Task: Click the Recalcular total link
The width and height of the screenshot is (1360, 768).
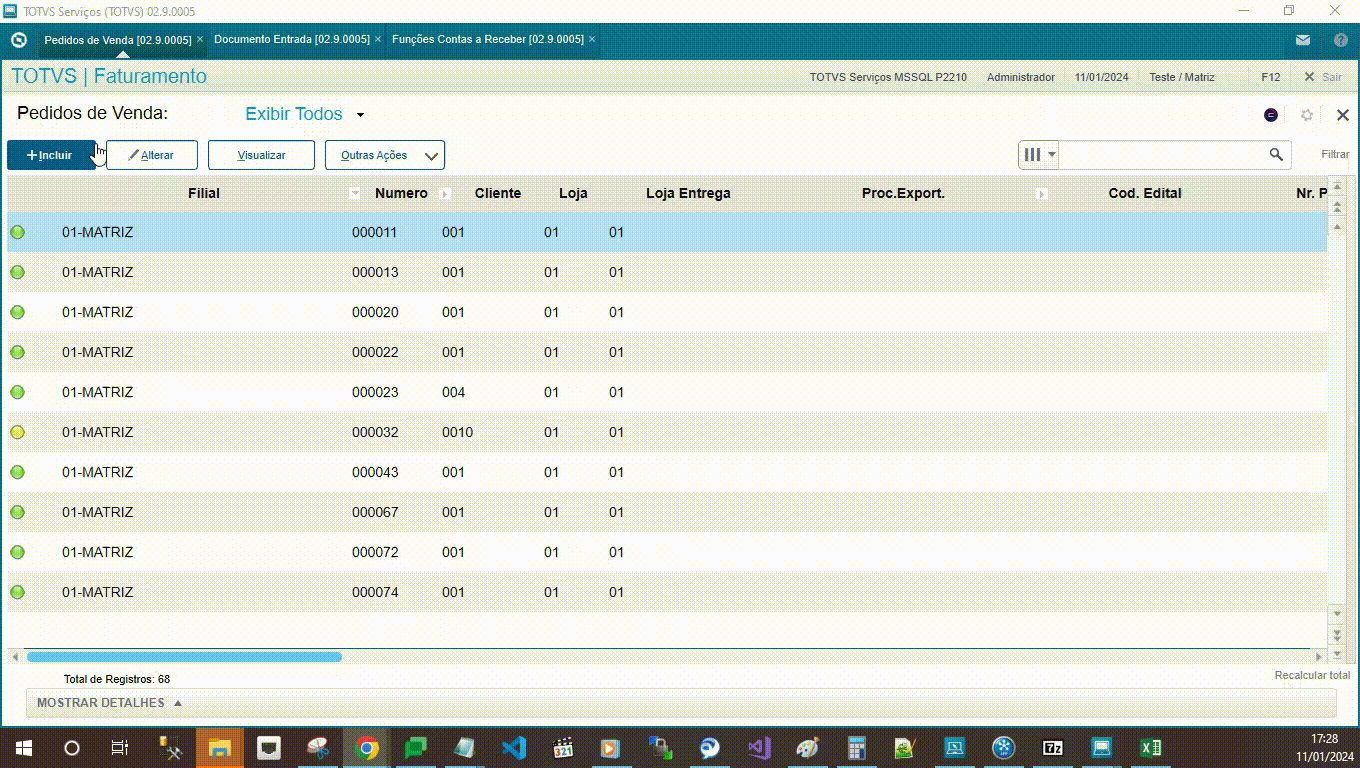Action: pyautogui.click(x=1312, y=676)
